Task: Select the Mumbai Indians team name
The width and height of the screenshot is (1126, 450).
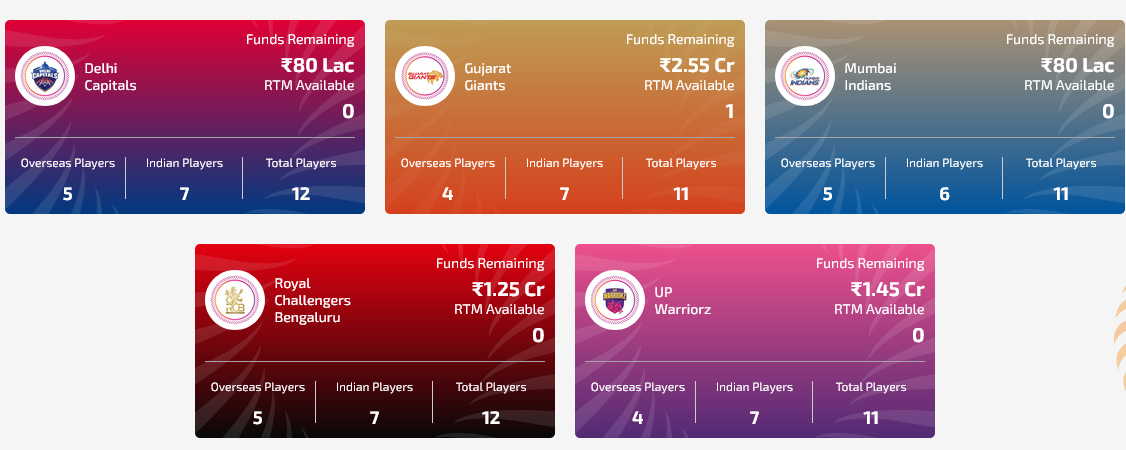Action: (870, 77)
